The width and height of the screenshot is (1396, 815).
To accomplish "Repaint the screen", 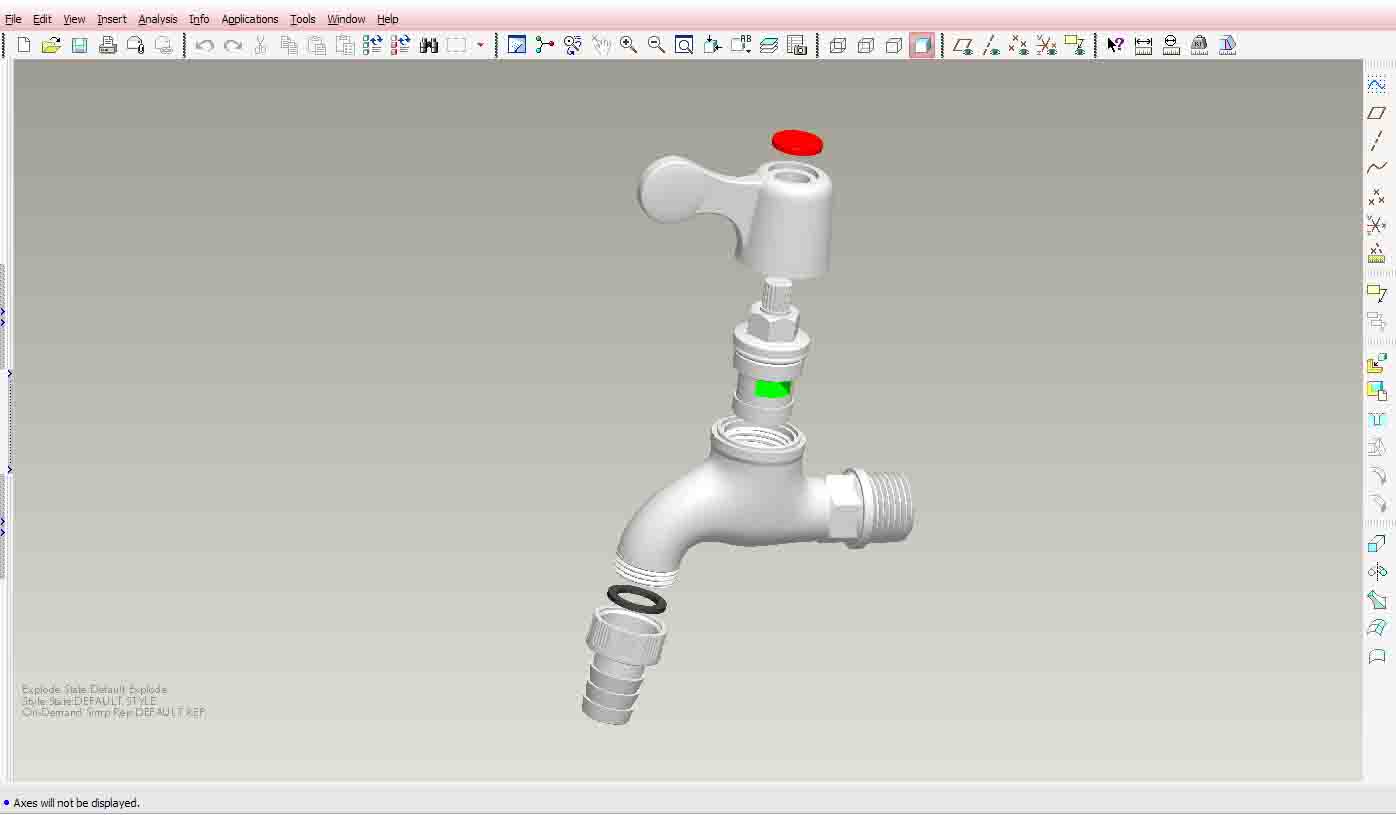I will coord(517,45).
